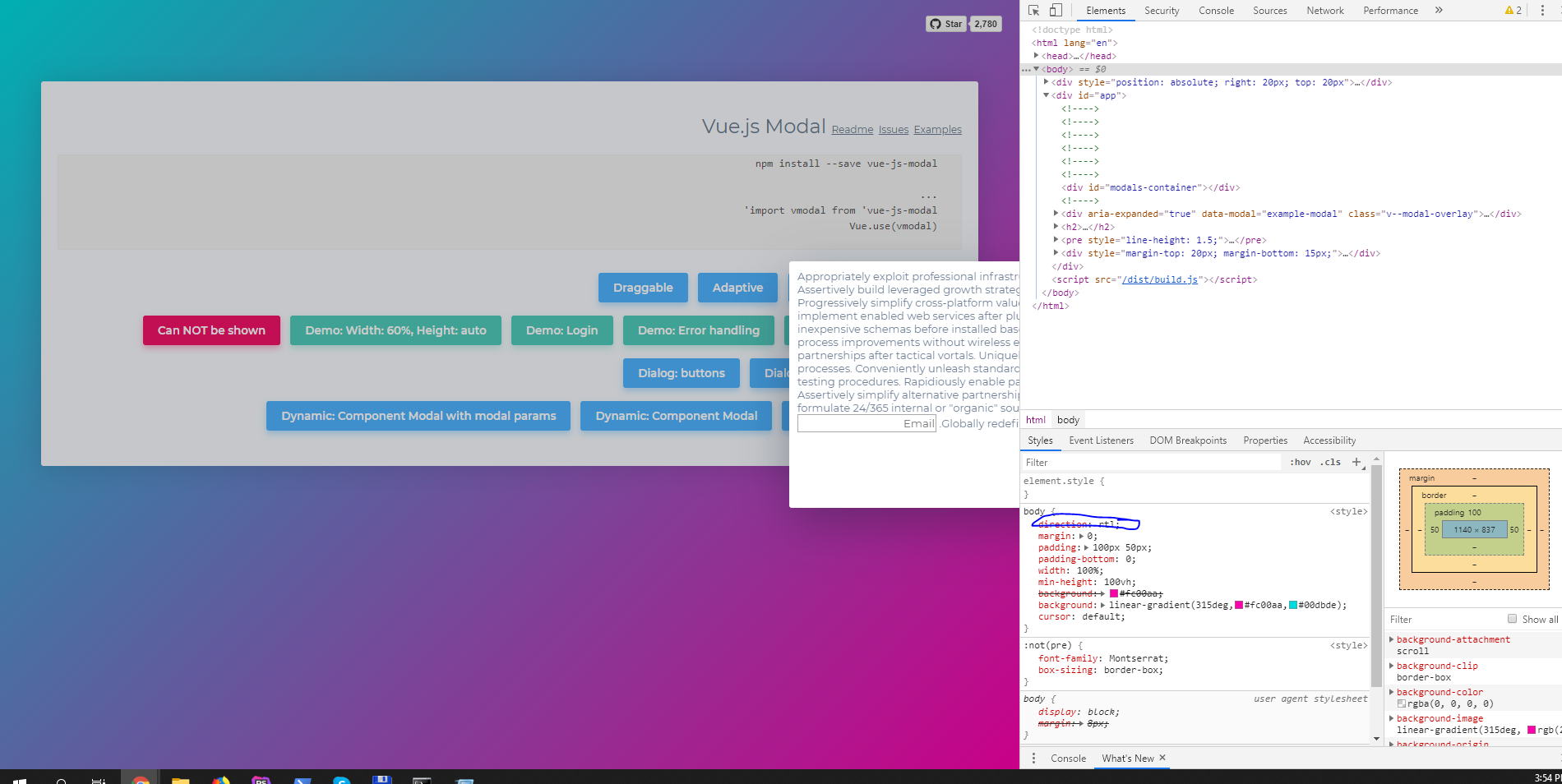Click the Dialog: buttons button

(682, 373)
